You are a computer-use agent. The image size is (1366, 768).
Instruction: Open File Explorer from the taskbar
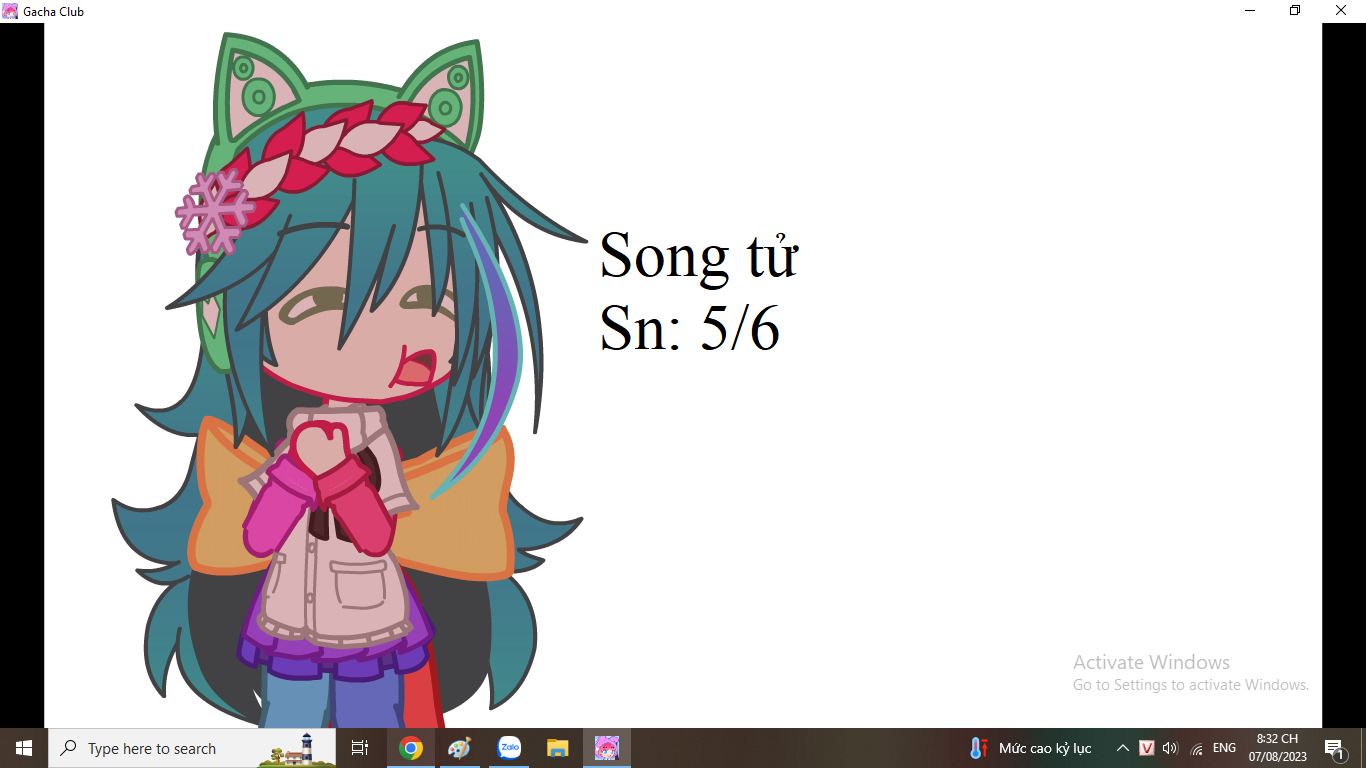pyautogui.click(x=558, y=748)
